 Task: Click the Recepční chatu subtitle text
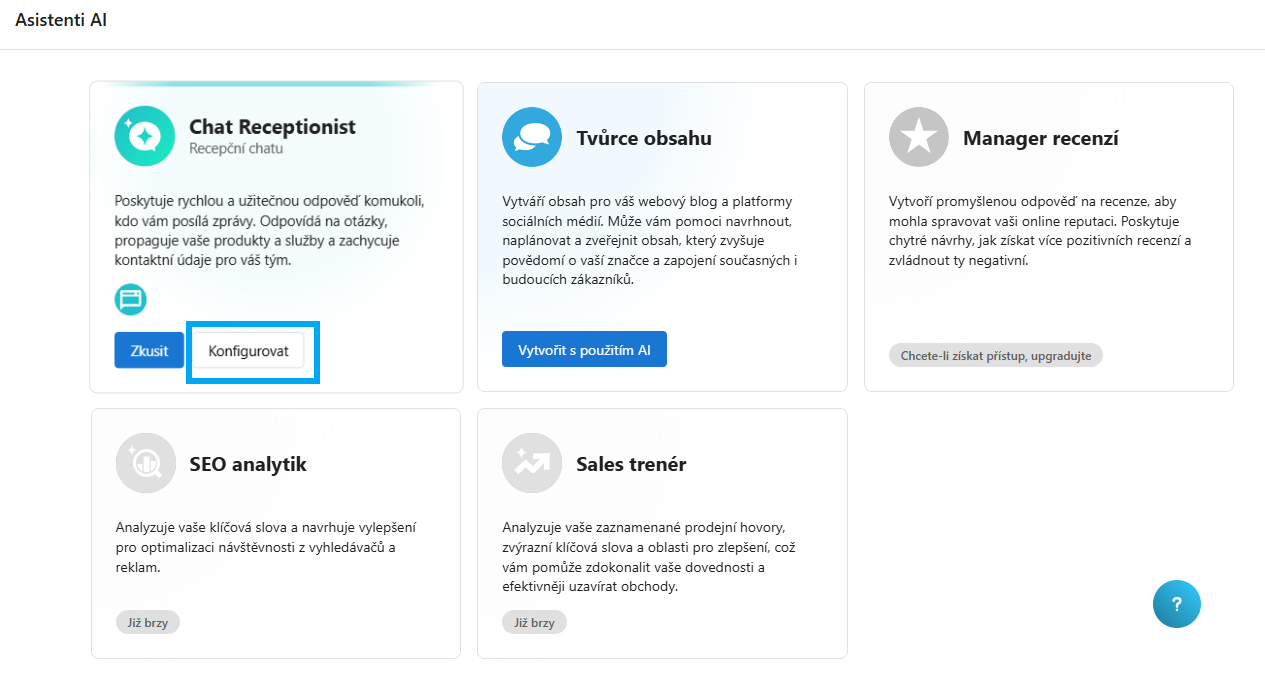[236, 149]
